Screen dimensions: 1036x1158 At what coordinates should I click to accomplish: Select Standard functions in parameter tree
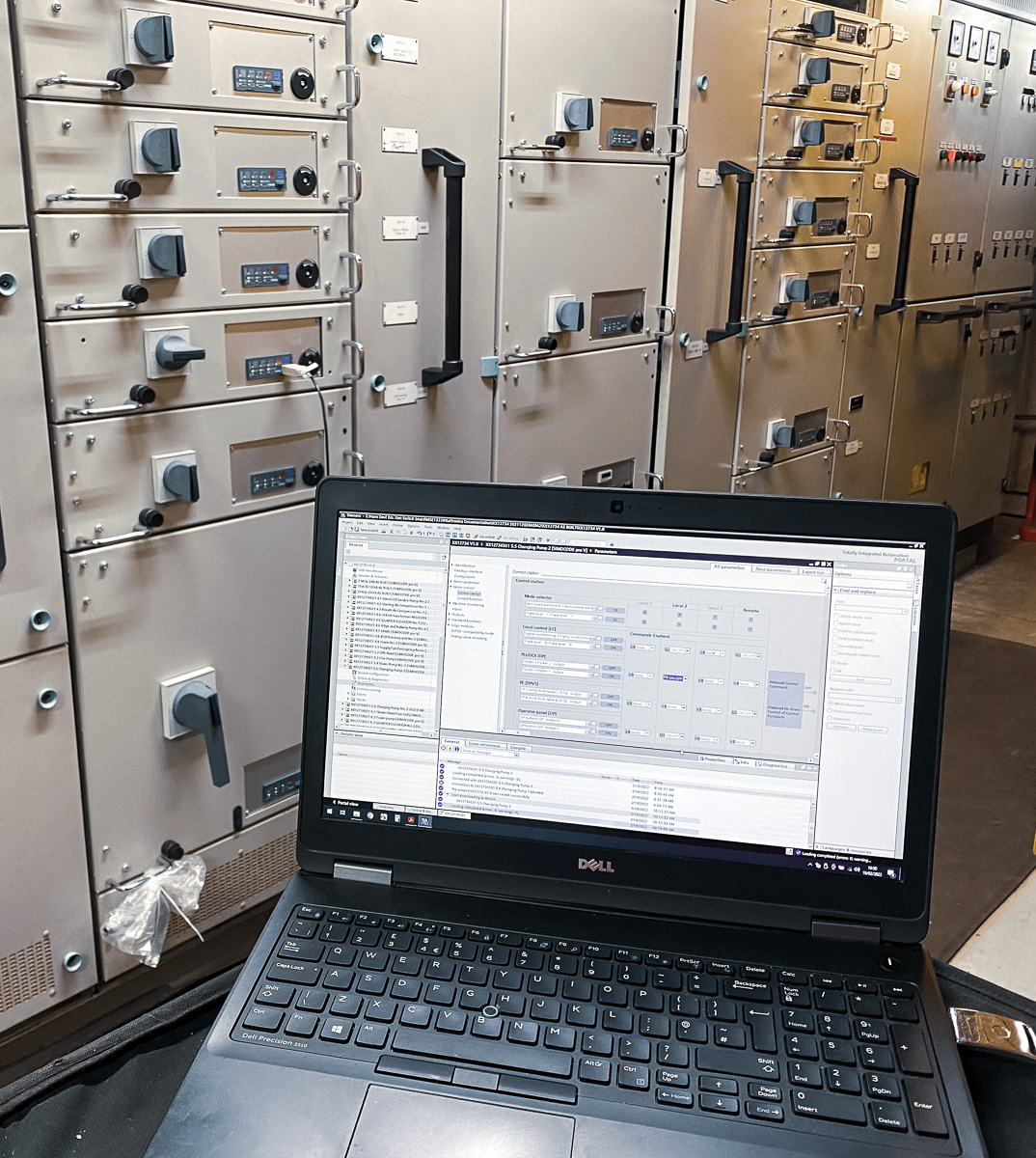click(x=466, y=620)
